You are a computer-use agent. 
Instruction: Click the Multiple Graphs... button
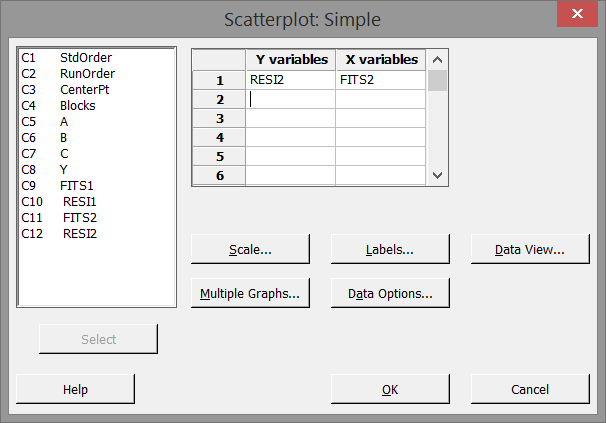click(x=250, y=293)
